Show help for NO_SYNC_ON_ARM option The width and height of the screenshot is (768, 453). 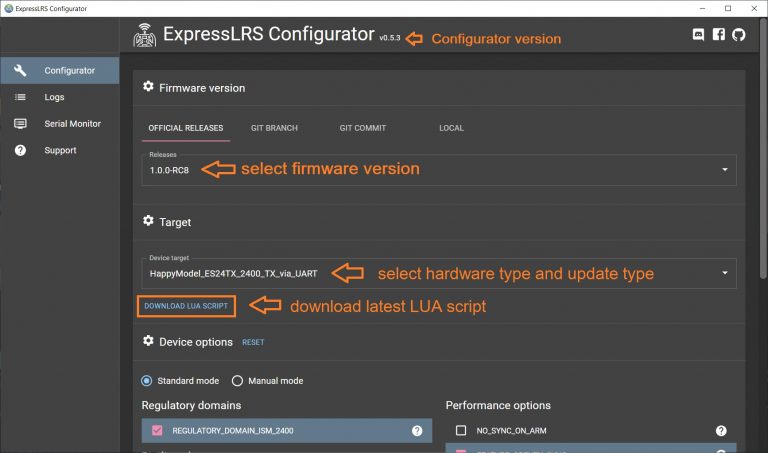[x=721, y=430]
